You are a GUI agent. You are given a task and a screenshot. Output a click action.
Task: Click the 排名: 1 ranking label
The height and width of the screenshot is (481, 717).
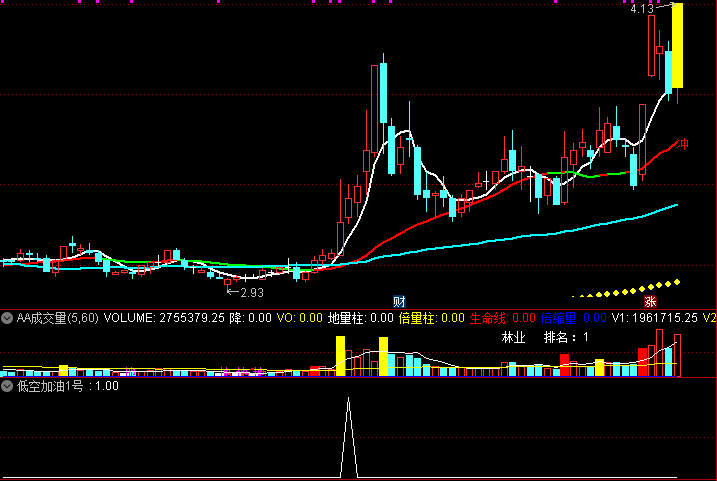tap(566, 337)
